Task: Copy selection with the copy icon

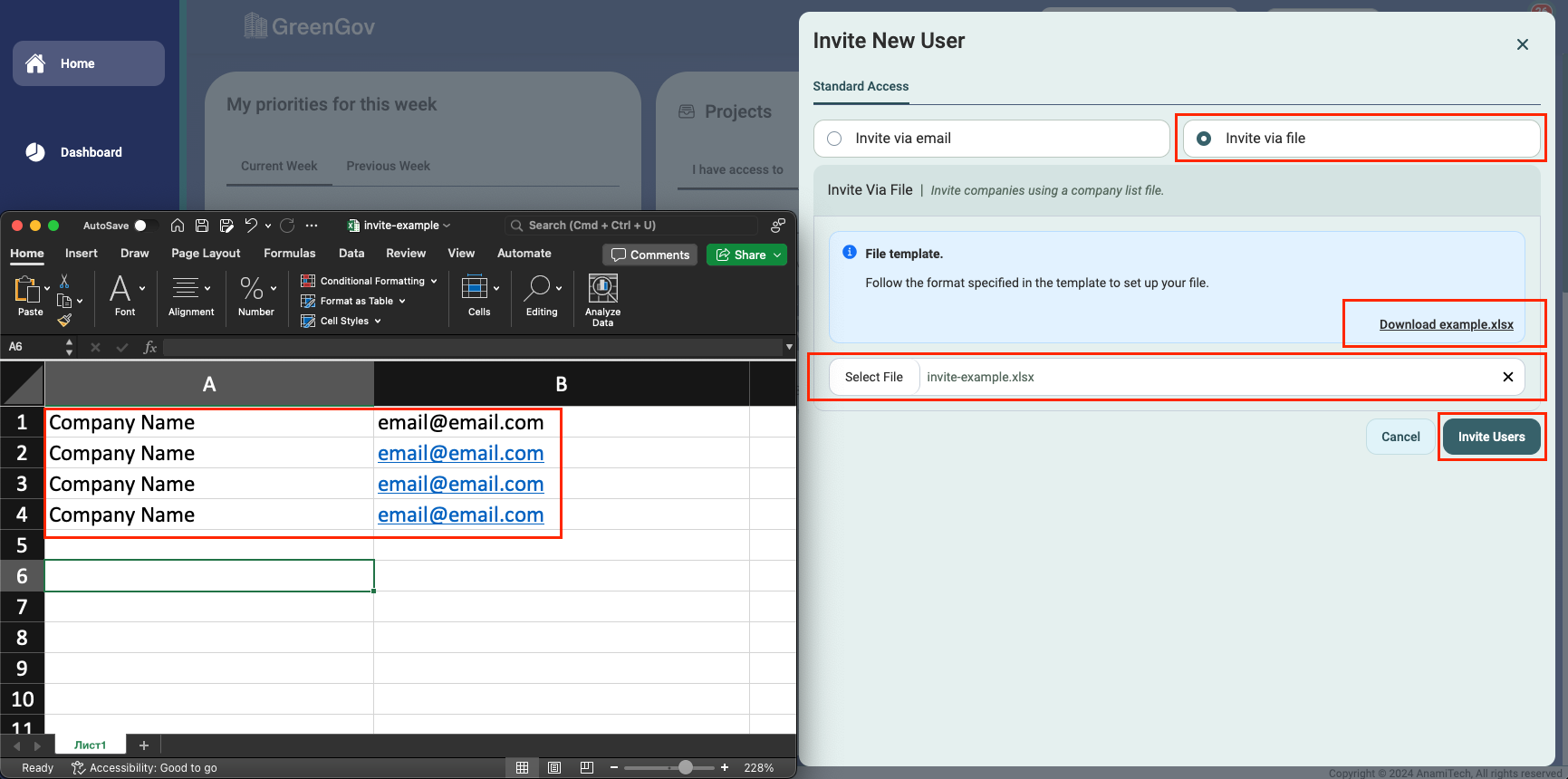Action: [64, 301]
